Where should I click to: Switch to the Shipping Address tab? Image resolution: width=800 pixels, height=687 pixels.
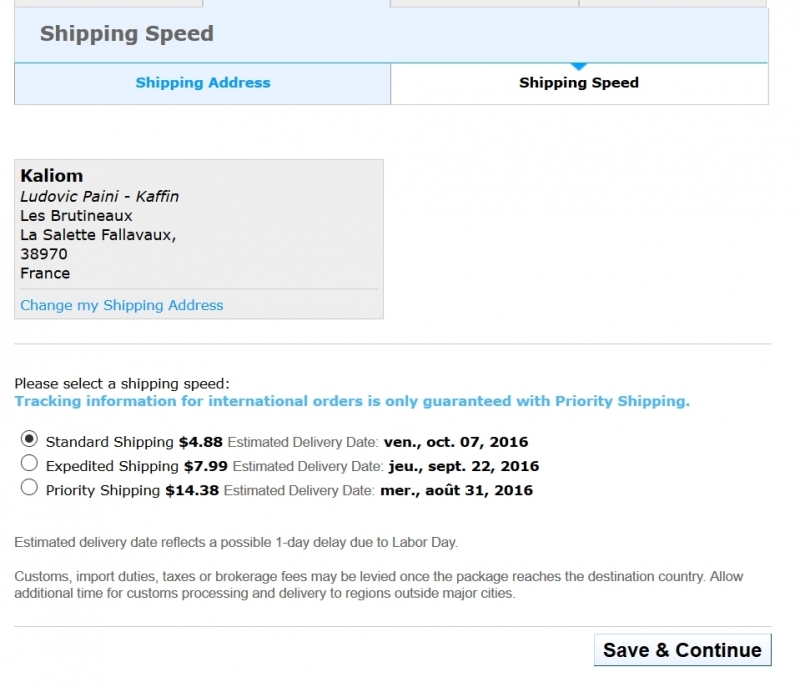203,83
